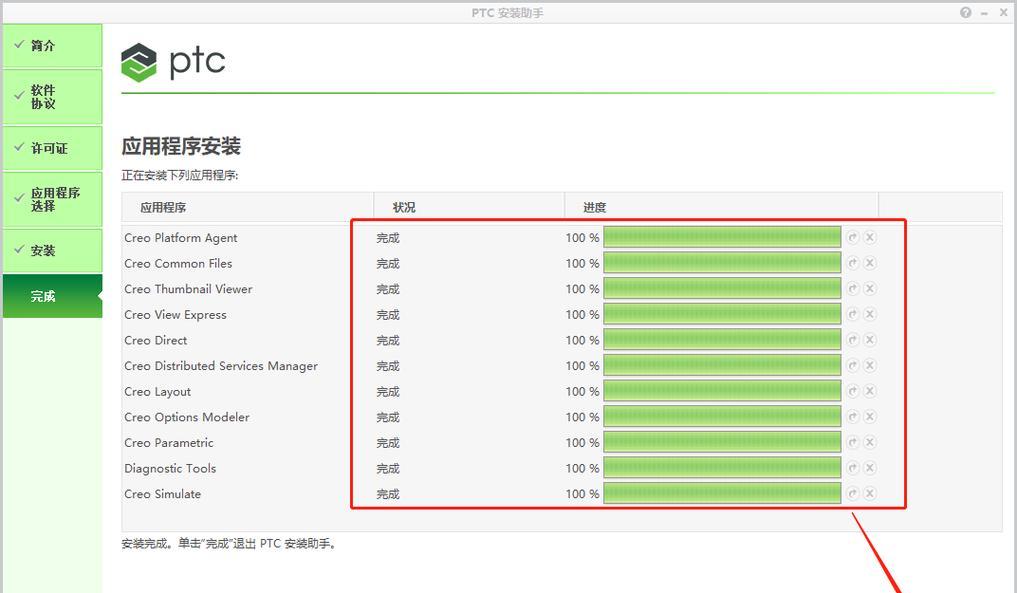This screenshot has height=593, width=1017.
Task: Click the cancel X icon for Diagnostic Tools
Action: tap(870, 468)
